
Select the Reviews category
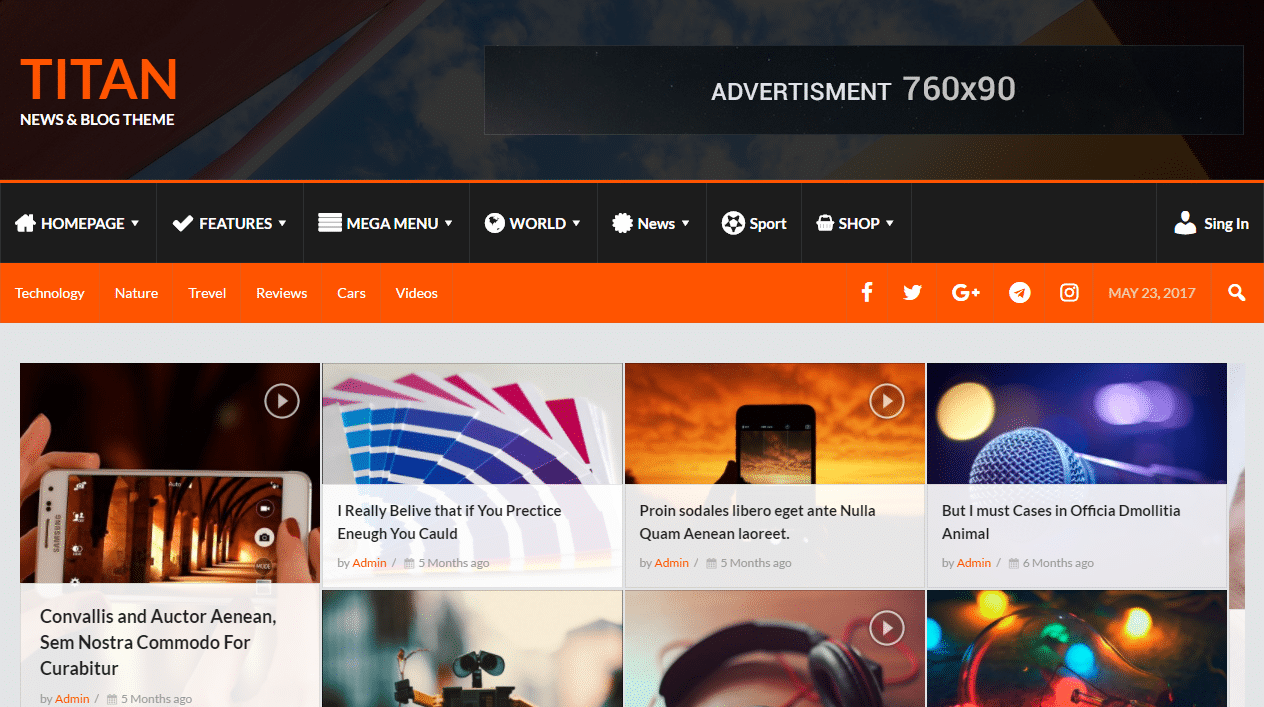pos(281,293)
